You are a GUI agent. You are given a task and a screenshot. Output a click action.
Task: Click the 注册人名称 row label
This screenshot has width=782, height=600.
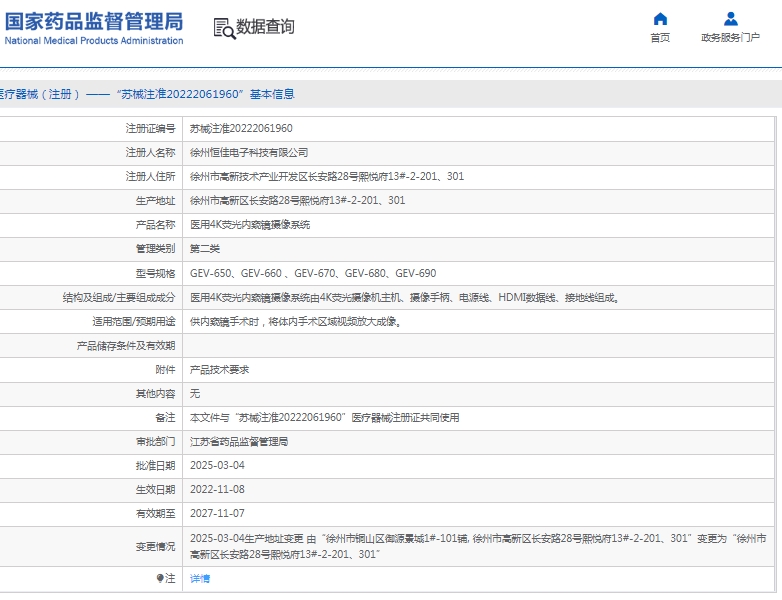(150, 153)
